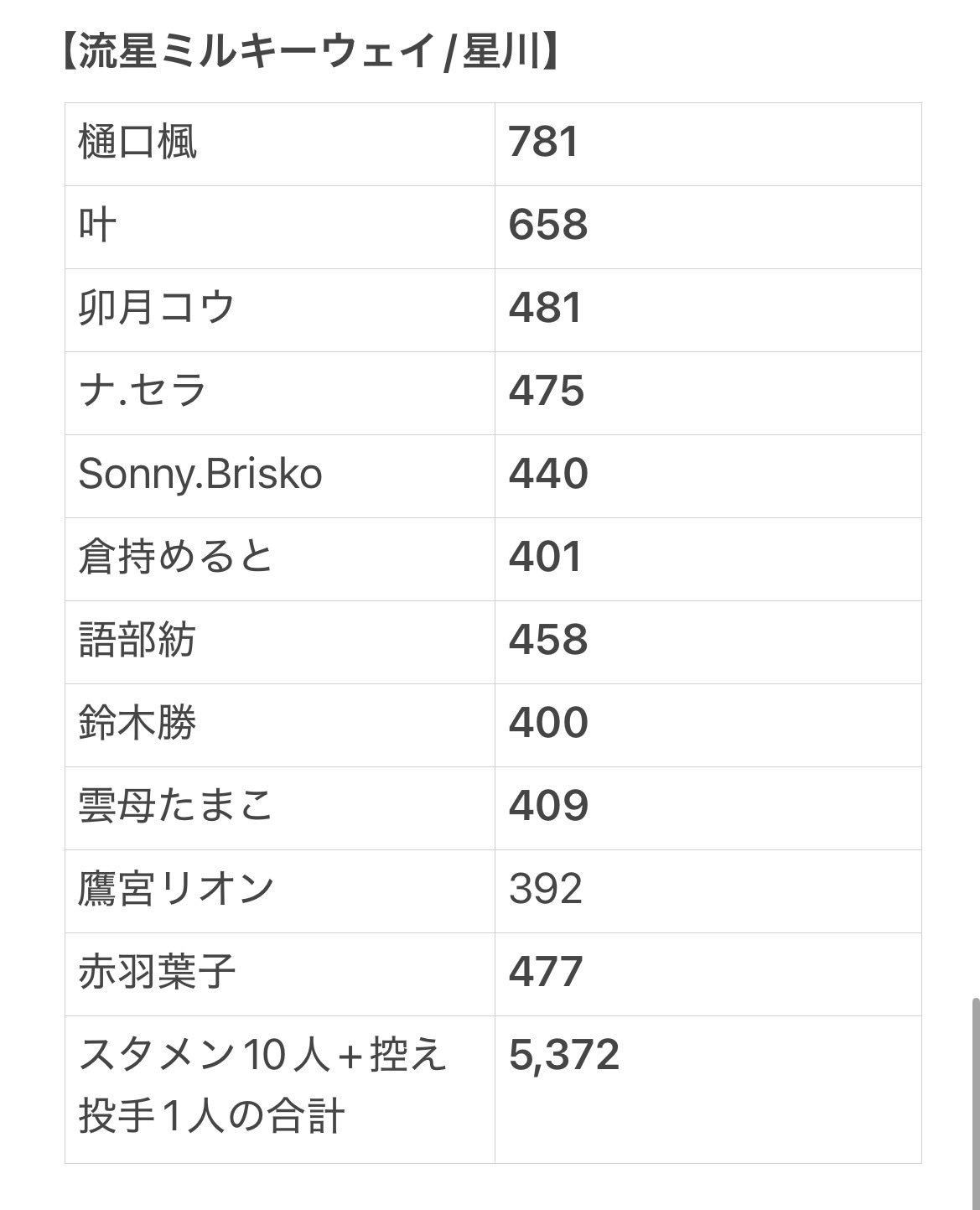Select the 樋口楓 name cell

click(280, 144)
